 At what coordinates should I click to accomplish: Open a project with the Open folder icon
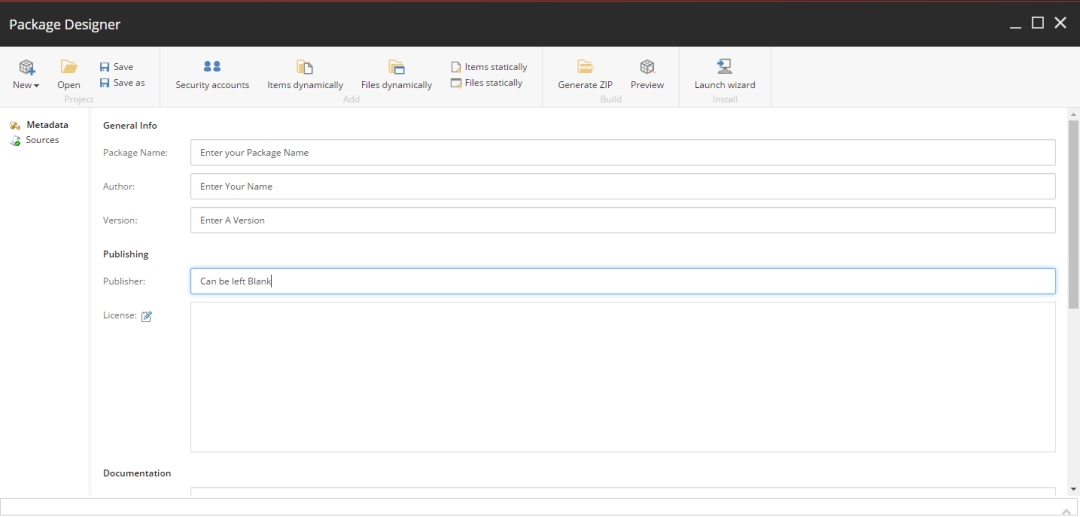tap(69, 68)
